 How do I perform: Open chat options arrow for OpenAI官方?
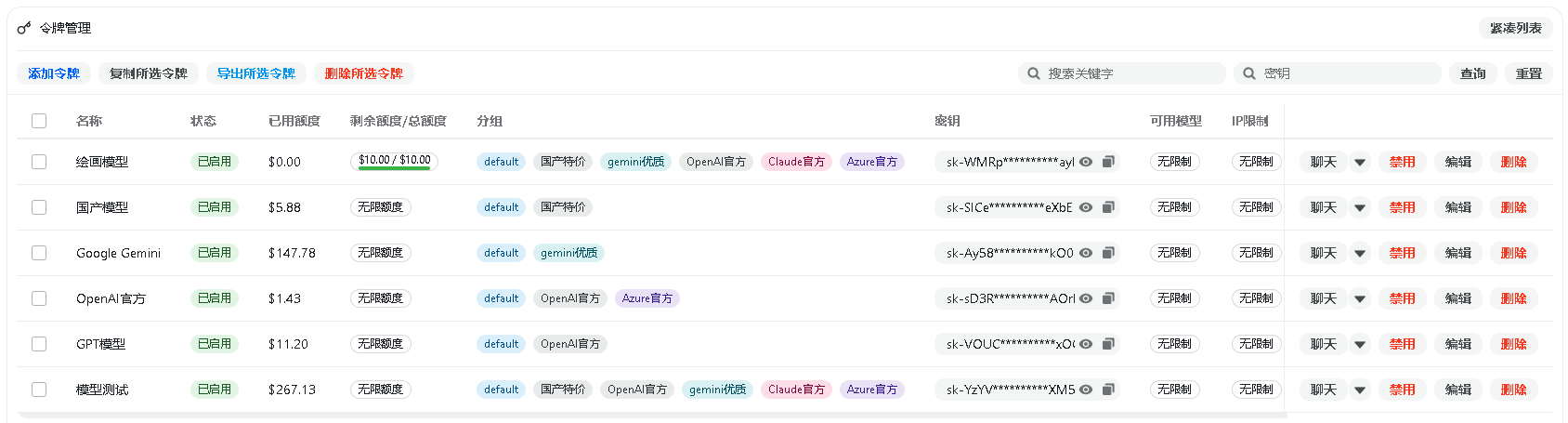[1360, 298]
